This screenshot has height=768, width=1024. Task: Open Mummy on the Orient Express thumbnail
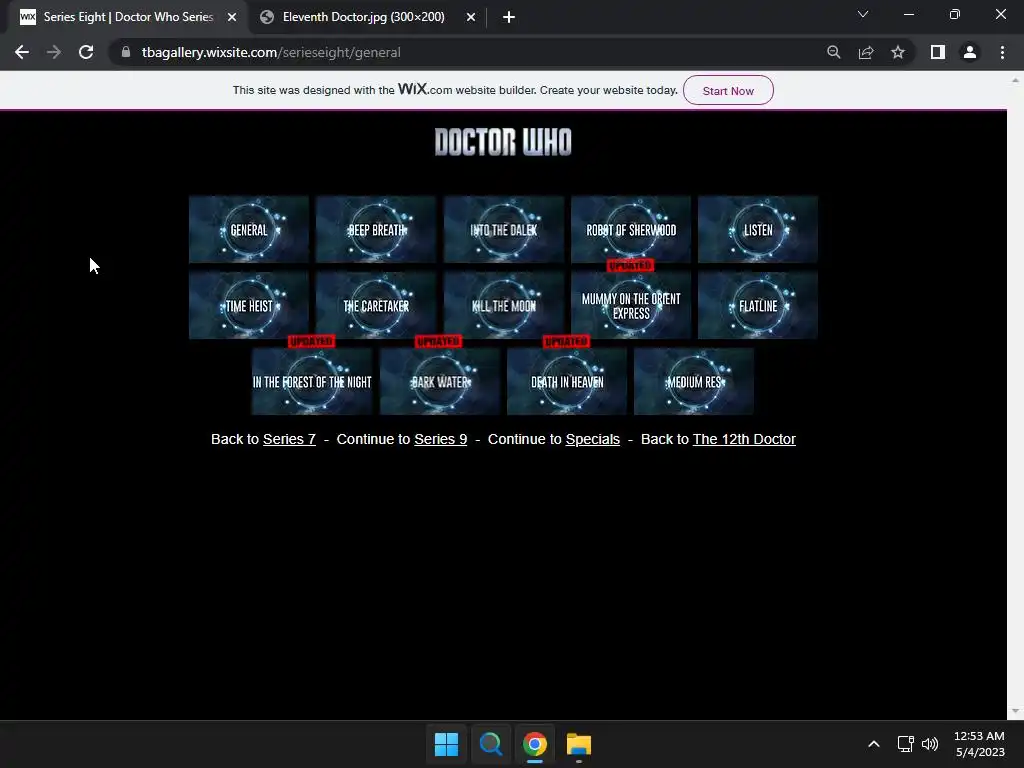point(631,306)
